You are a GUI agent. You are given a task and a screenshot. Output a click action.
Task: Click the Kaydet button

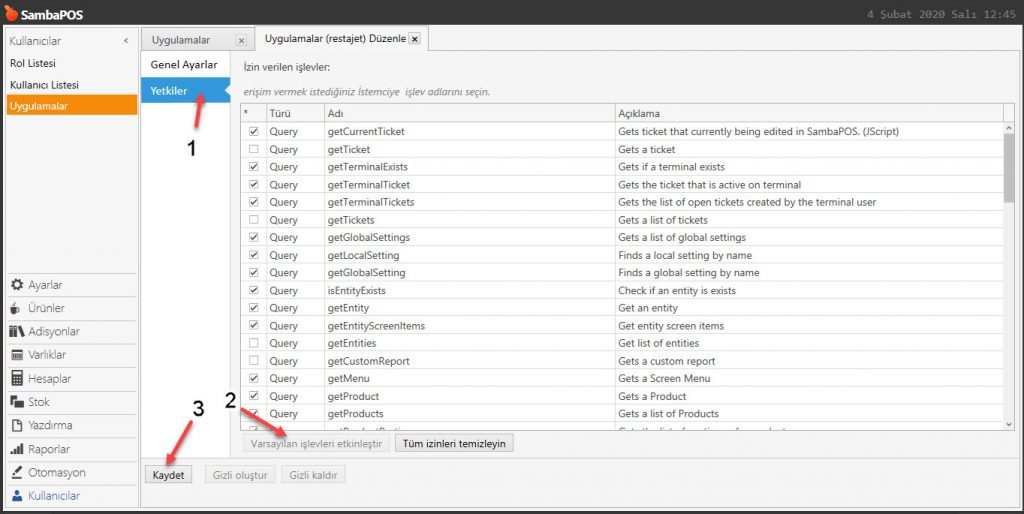[x=169, y=475]
